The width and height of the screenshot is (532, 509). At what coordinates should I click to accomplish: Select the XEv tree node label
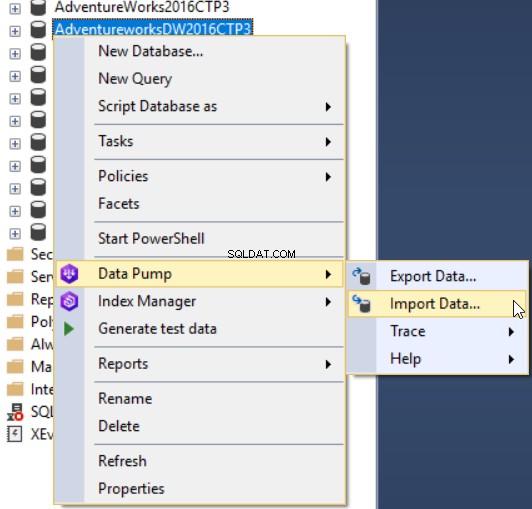42,434
